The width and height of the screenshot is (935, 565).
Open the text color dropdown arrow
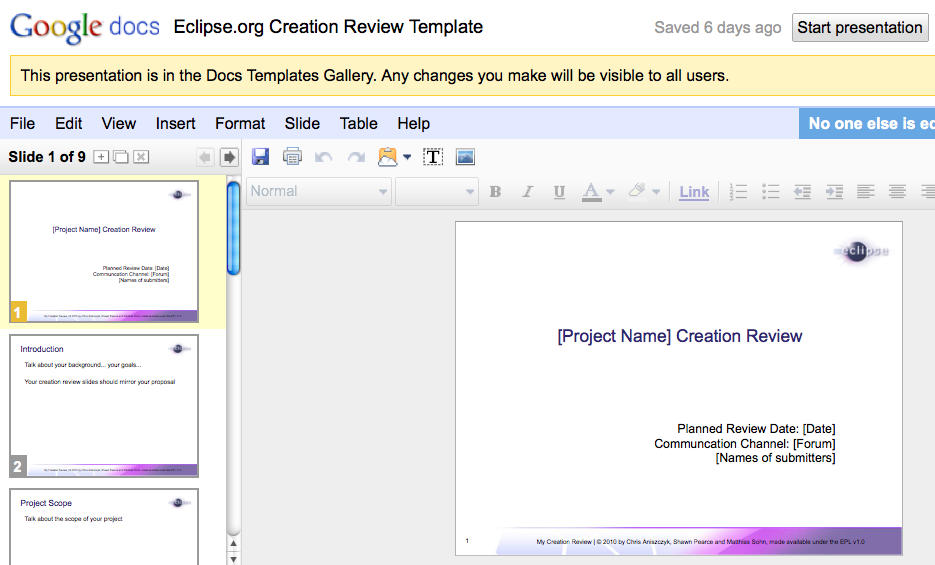pyautogui.click(x=610, y=192)
